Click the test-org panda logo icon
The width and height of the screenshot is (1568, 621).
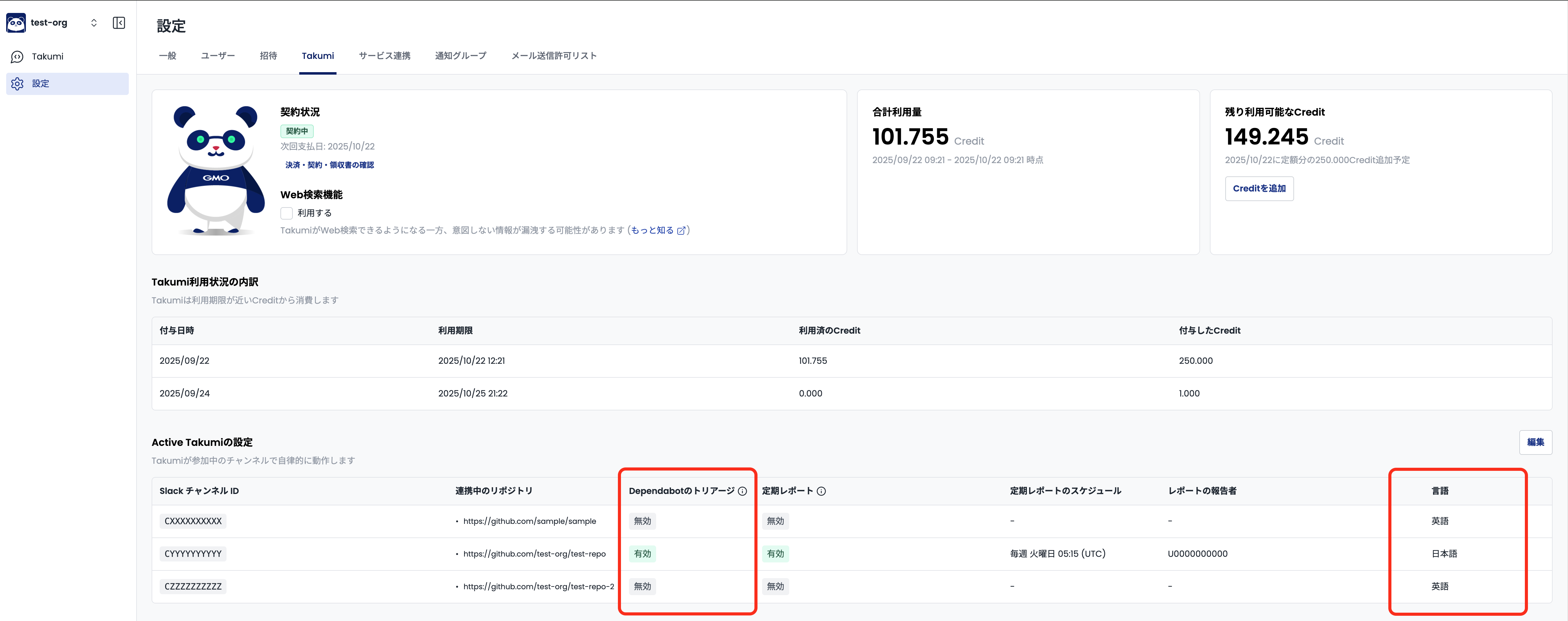(16, 22)
